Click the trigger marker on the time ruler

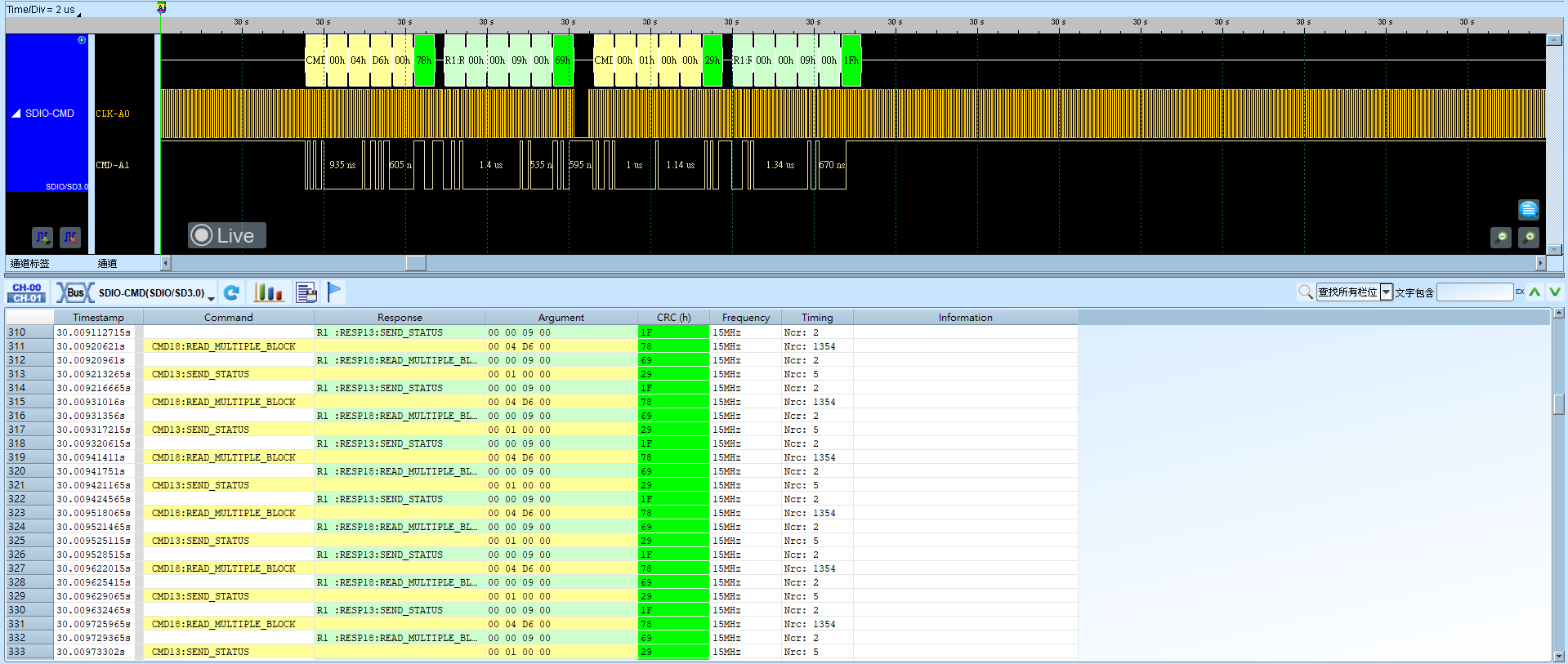point(161,8)
